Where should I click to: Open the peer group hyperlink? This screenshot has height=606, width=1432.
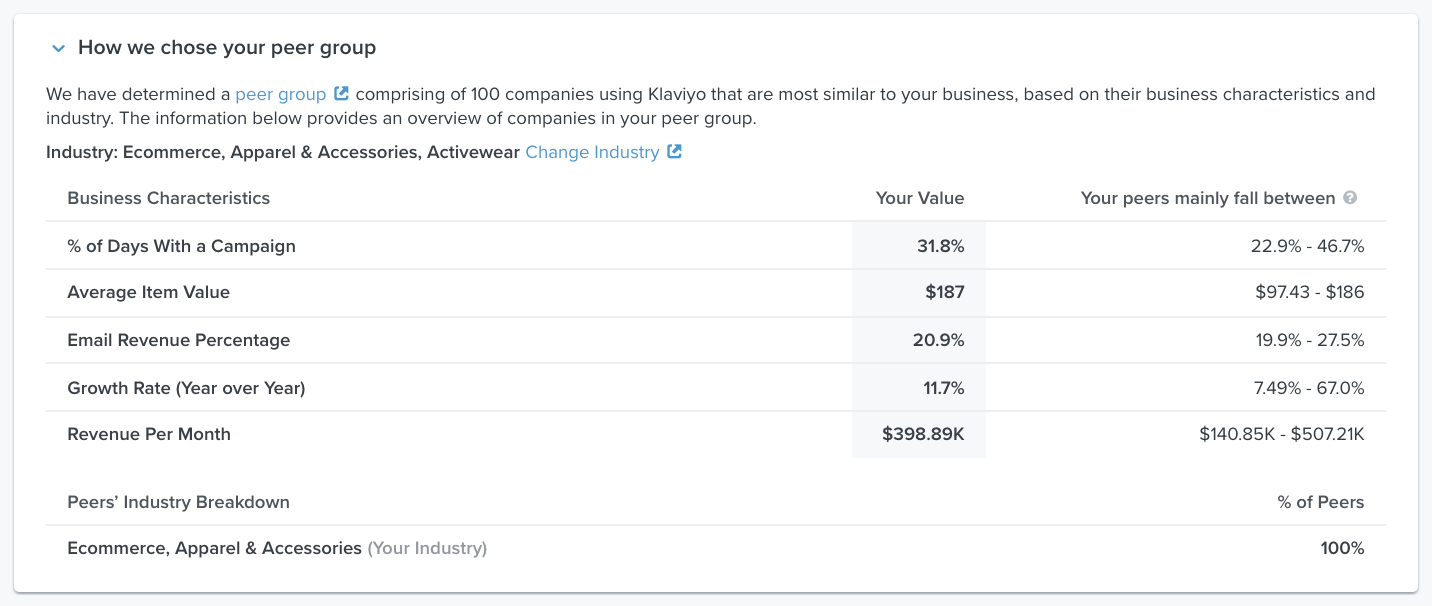pos(283,93)
